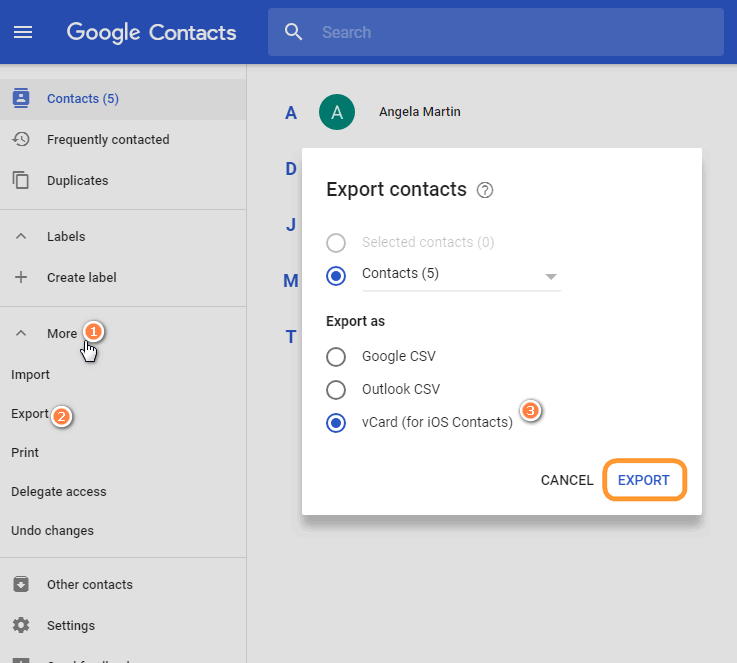This screenshot has width=737, height=663.
Task: Collapse the Labels section
Action: 20,236
